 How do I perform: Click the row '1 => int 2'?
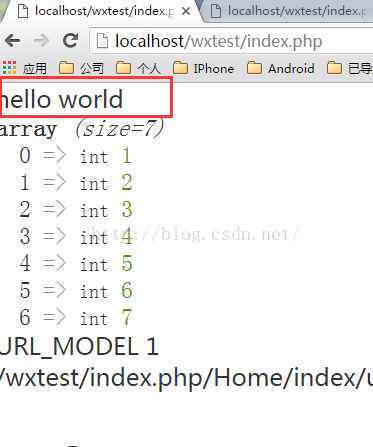[76, 183]
